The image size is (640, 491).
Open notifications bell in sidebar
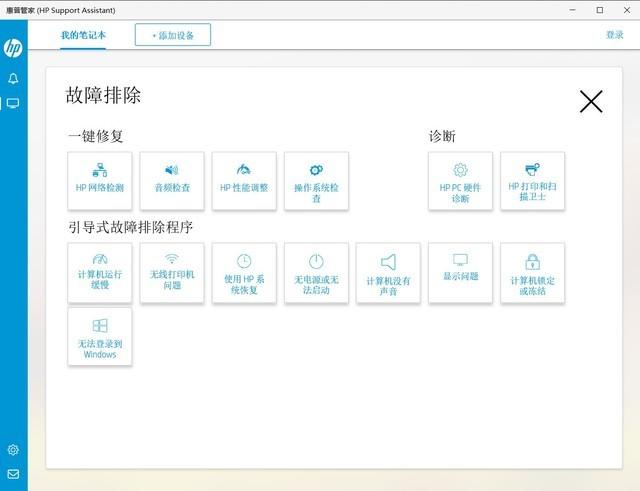coord(13,78)
